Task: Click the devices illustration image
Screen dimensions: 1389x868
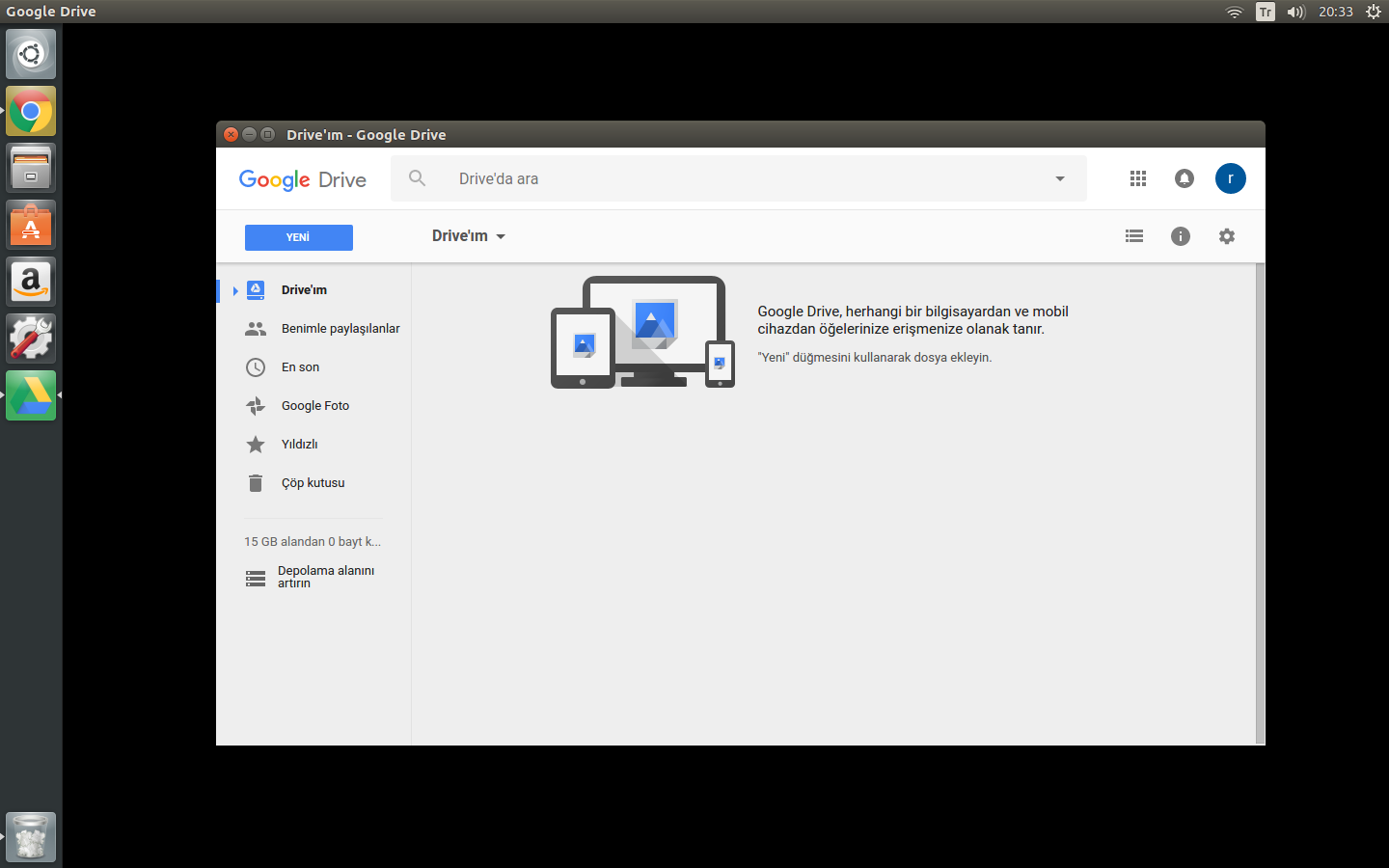Action: tap(642, 333)
